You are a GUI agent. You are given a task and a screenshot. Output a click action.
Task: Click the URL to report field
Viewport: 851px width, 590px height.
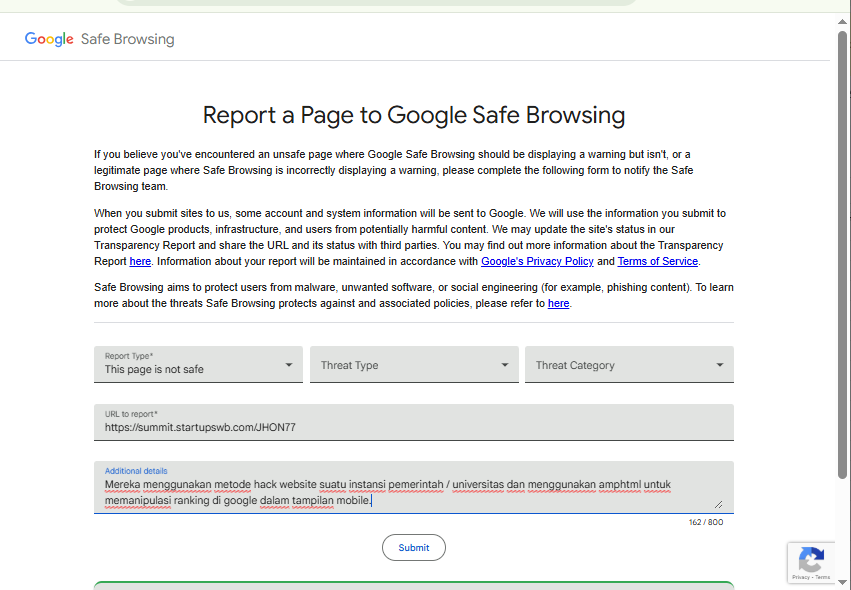[414, 422]
